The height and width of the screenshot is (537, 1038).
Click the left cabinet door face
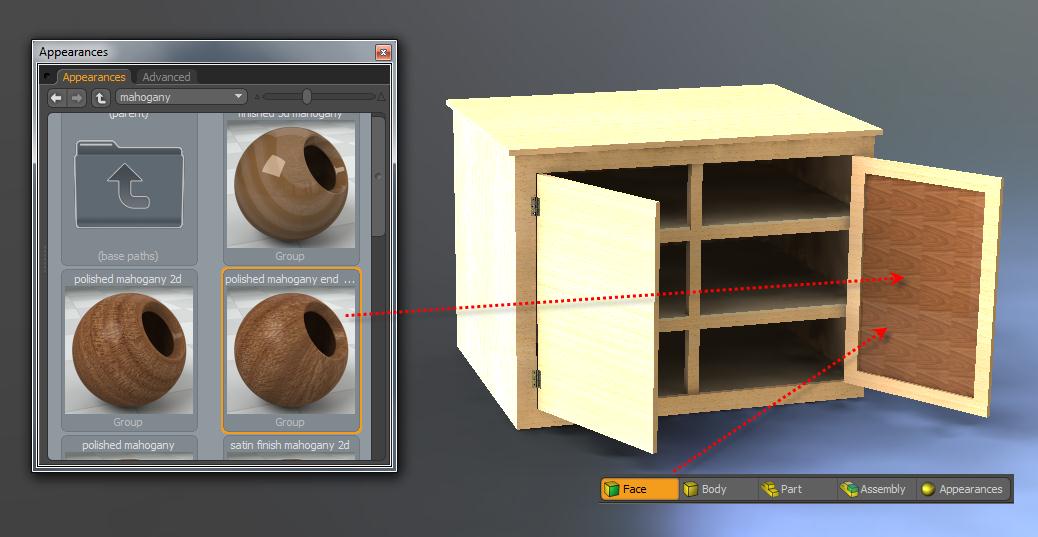point(596,311)
